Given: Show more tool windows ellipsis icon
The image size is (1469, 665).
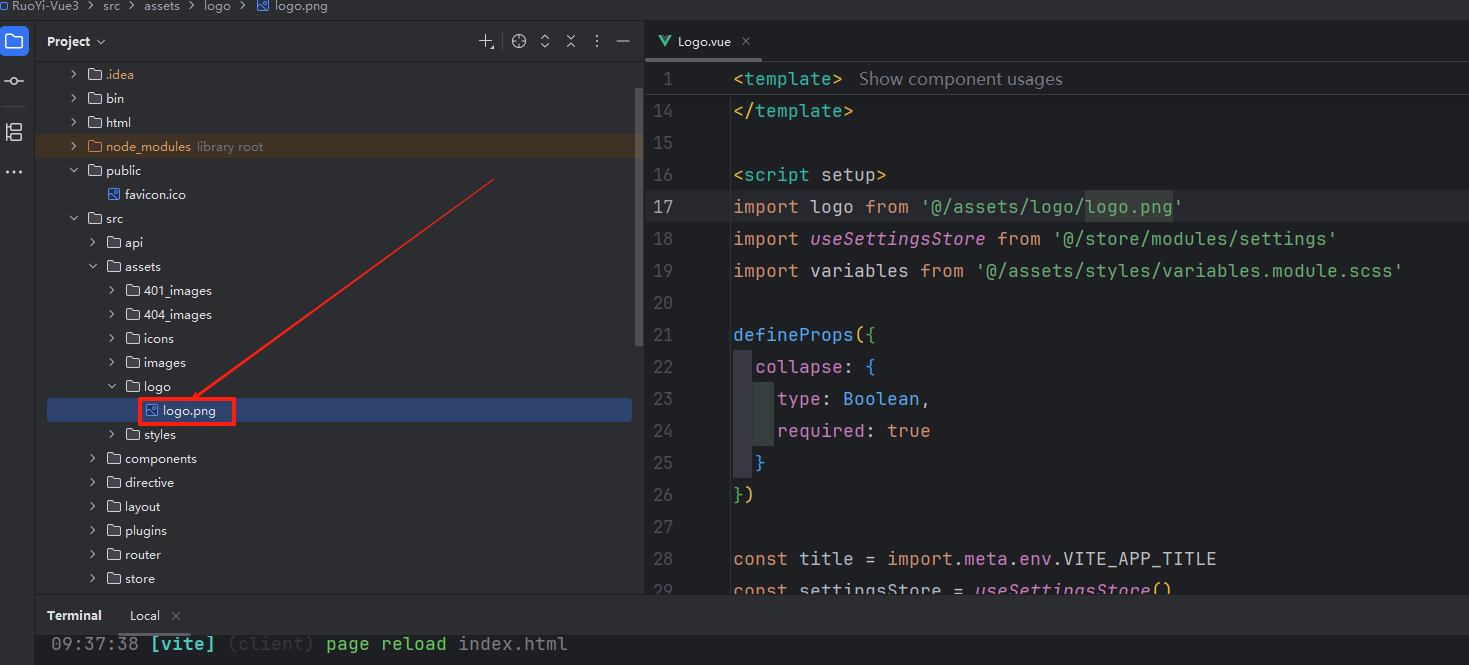Looking at the screenshot, I should [14, 172].
